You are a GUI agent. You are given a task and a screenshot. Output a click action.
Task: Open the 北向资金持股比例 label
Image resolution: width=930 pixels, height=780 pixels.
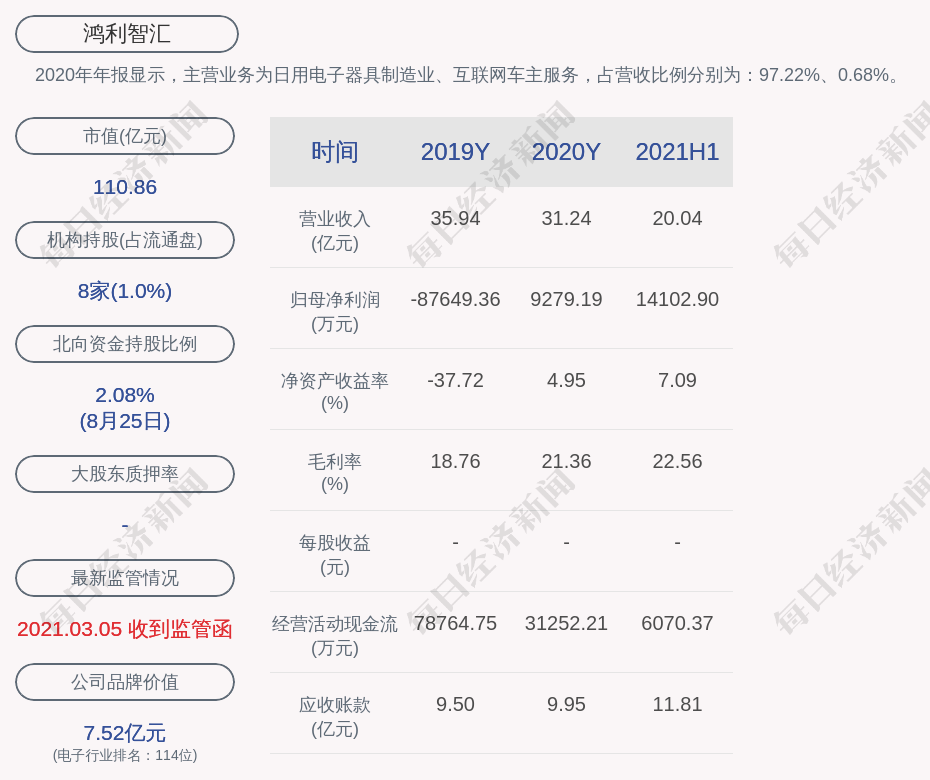[x=125, y=344]
